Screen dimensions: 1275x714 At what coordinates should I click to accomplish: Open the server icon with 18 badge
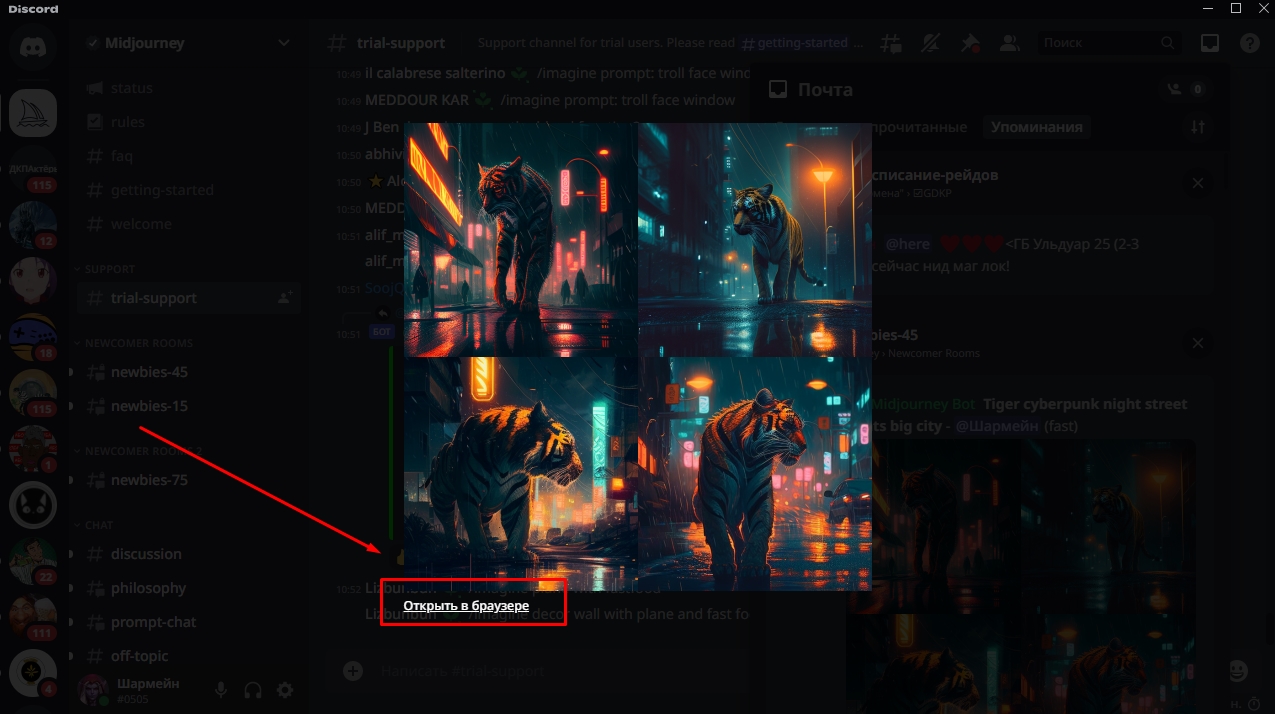pos(33,337)
